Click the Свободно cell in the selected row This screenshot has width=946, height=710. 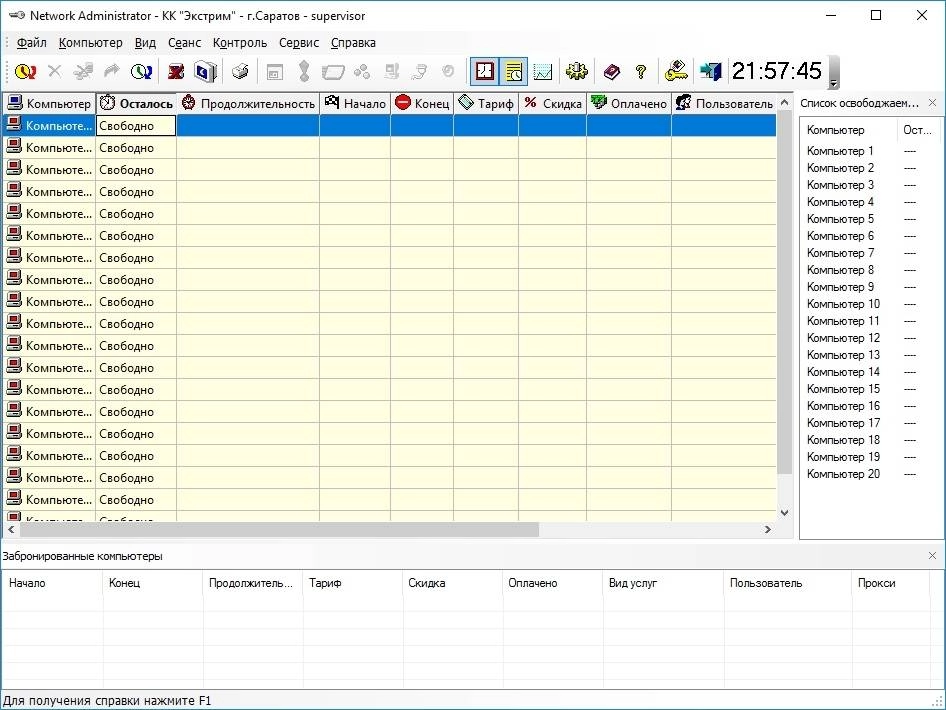pos(136,125)
